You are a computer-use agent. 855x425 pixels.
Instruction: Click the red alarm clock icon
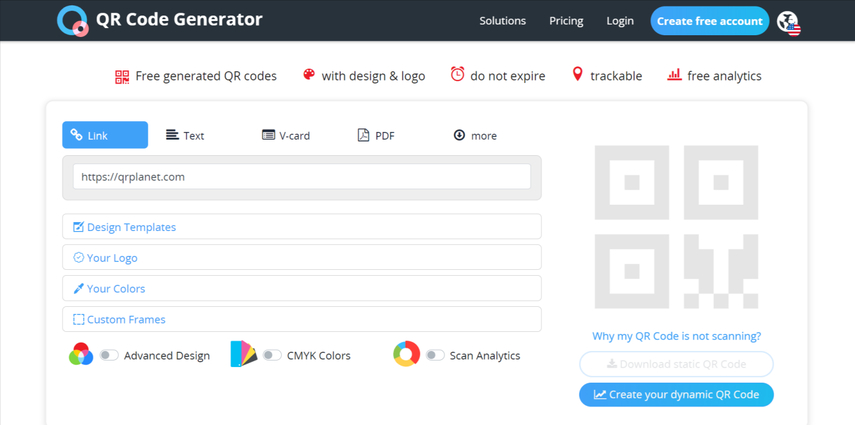[x=457, y=74]
